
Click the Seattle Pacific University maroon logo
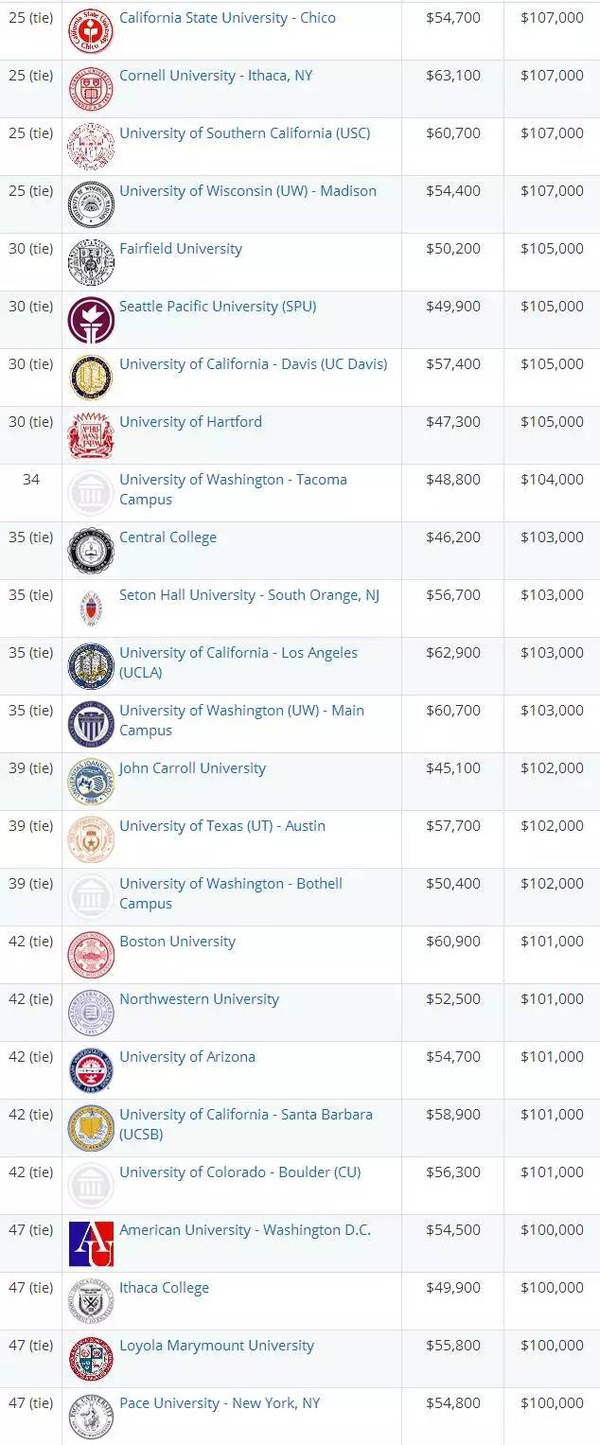pyautogui.click(x=91, y=320)
